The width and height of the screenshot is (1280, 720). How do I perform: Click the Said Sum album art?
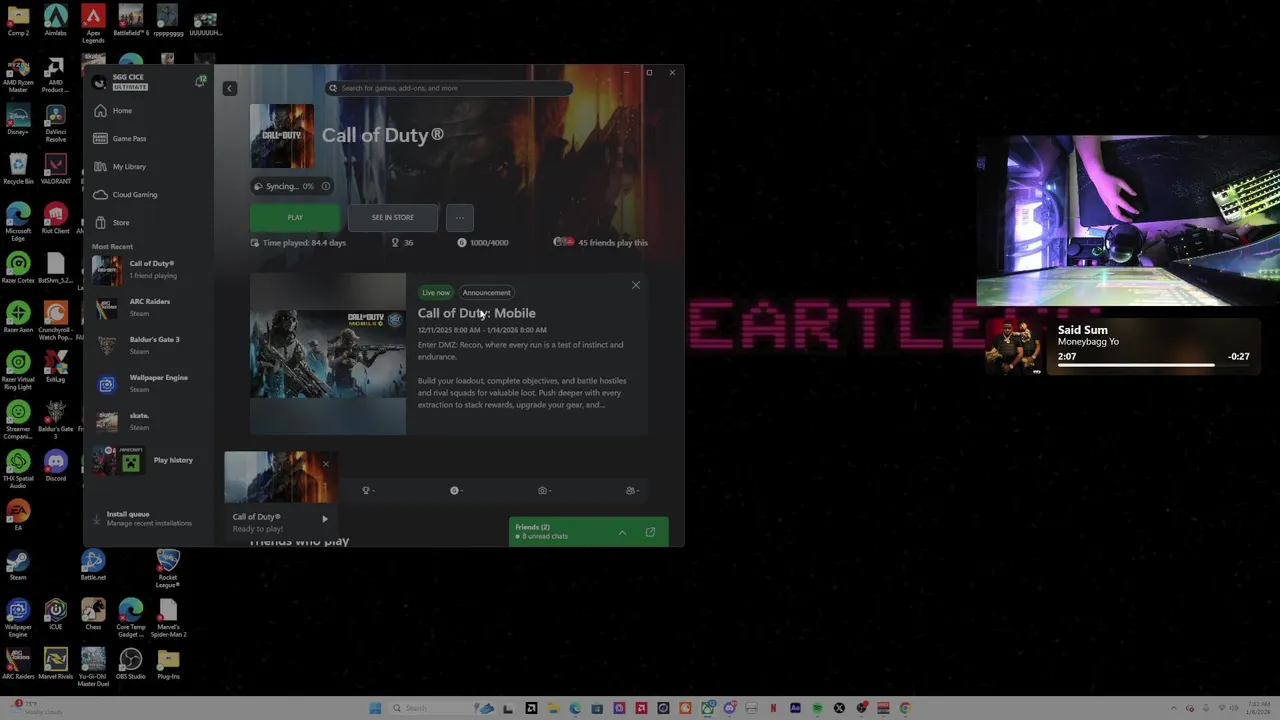[1013, 347]
